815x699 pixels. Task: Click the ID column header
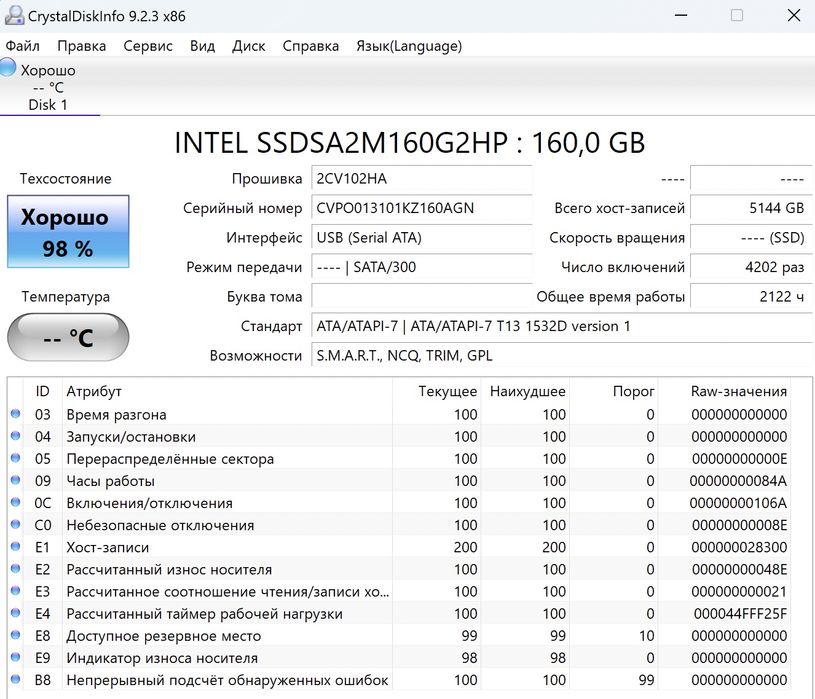tap(43, 391)
